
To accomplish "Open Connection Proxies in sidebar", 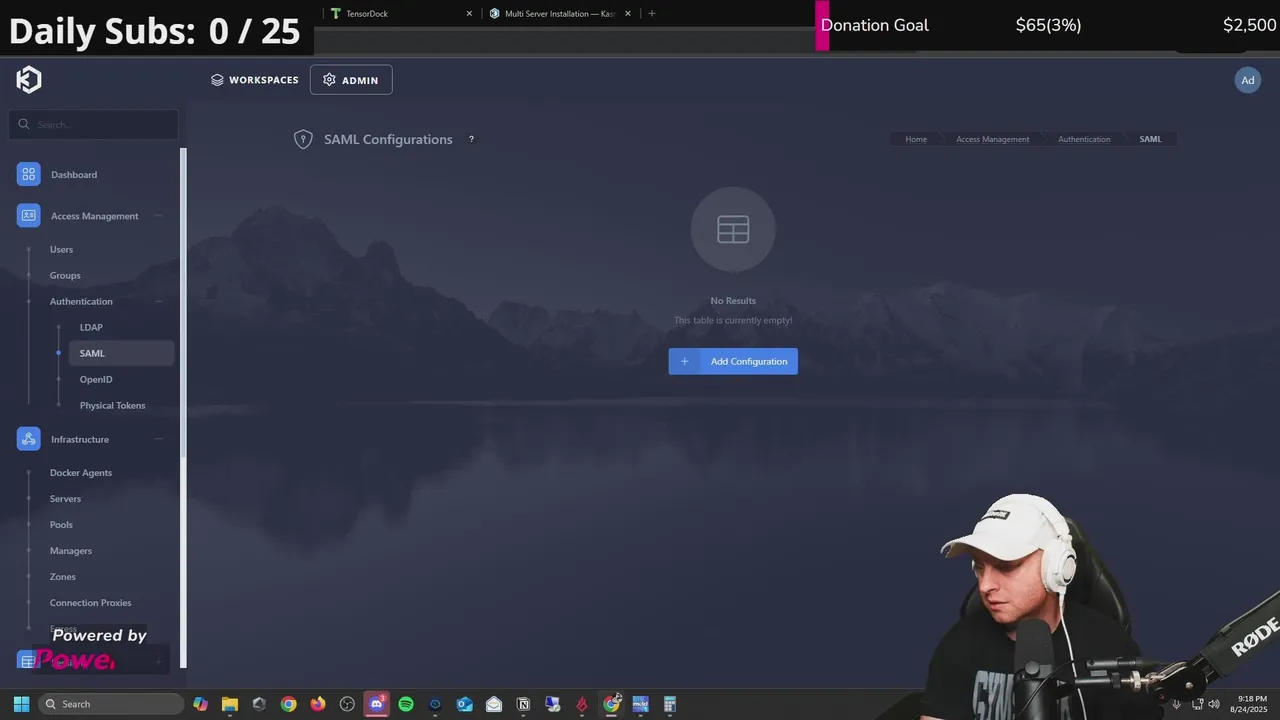I will (x=90, y=602).
